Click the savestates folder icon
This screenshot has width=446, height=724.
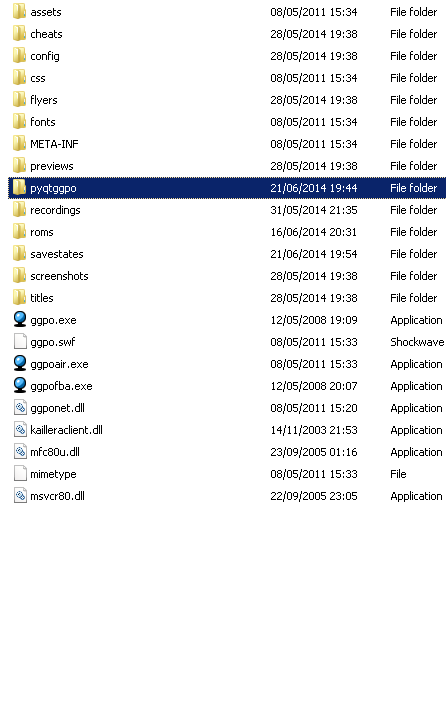19,253
